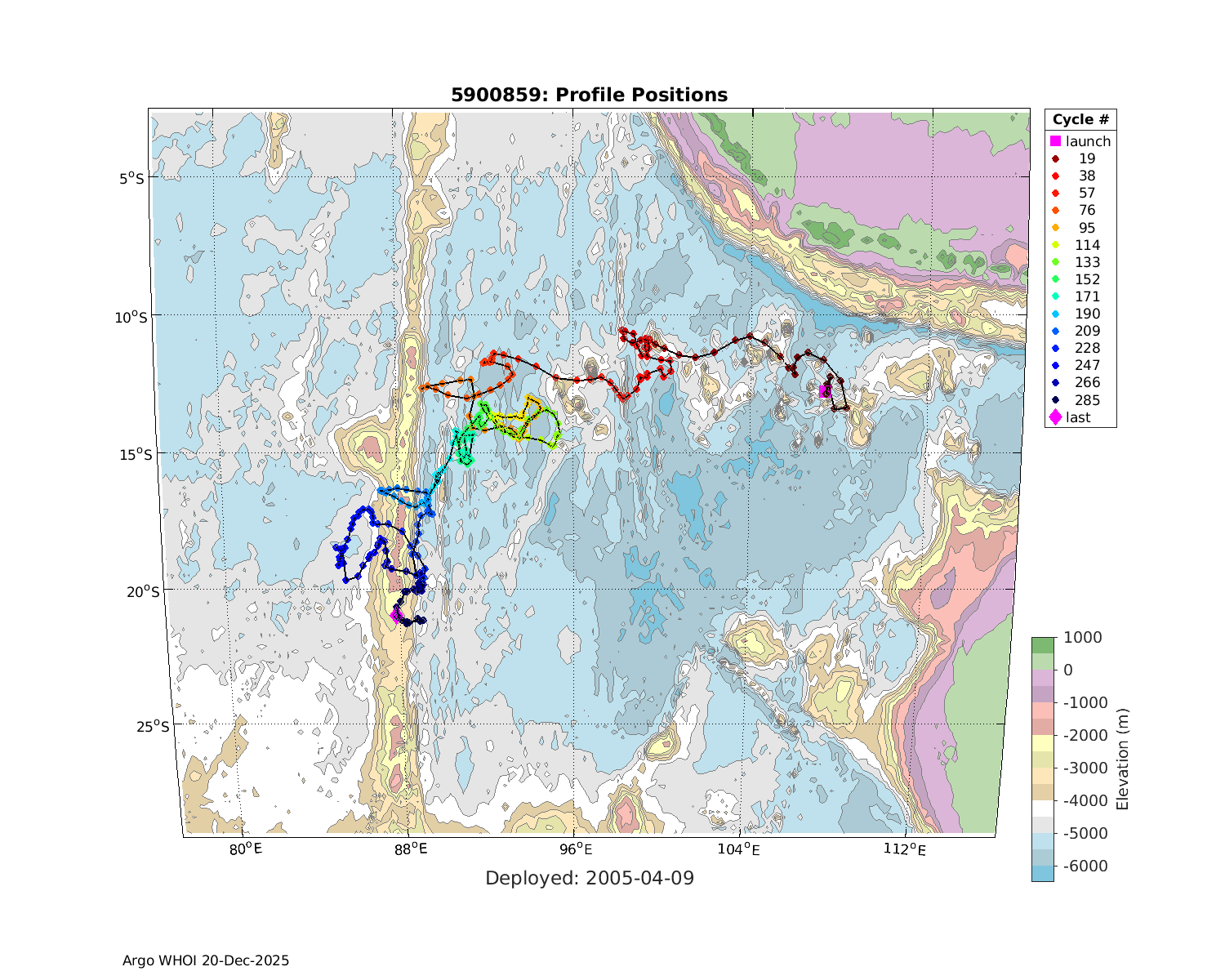Click the 'Cycle #' legend header
The height and width of the screenshot is (980, 1225).
point(1080,119)
